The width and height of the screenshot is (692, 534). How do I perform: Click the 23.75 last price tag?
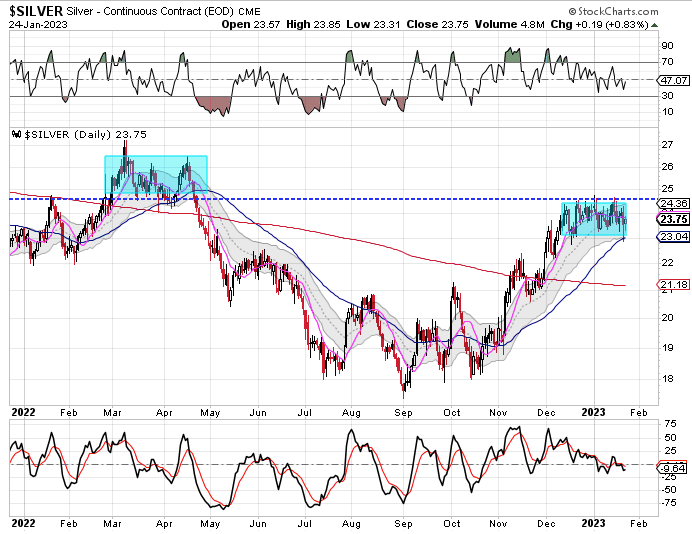tap(670, 219)
